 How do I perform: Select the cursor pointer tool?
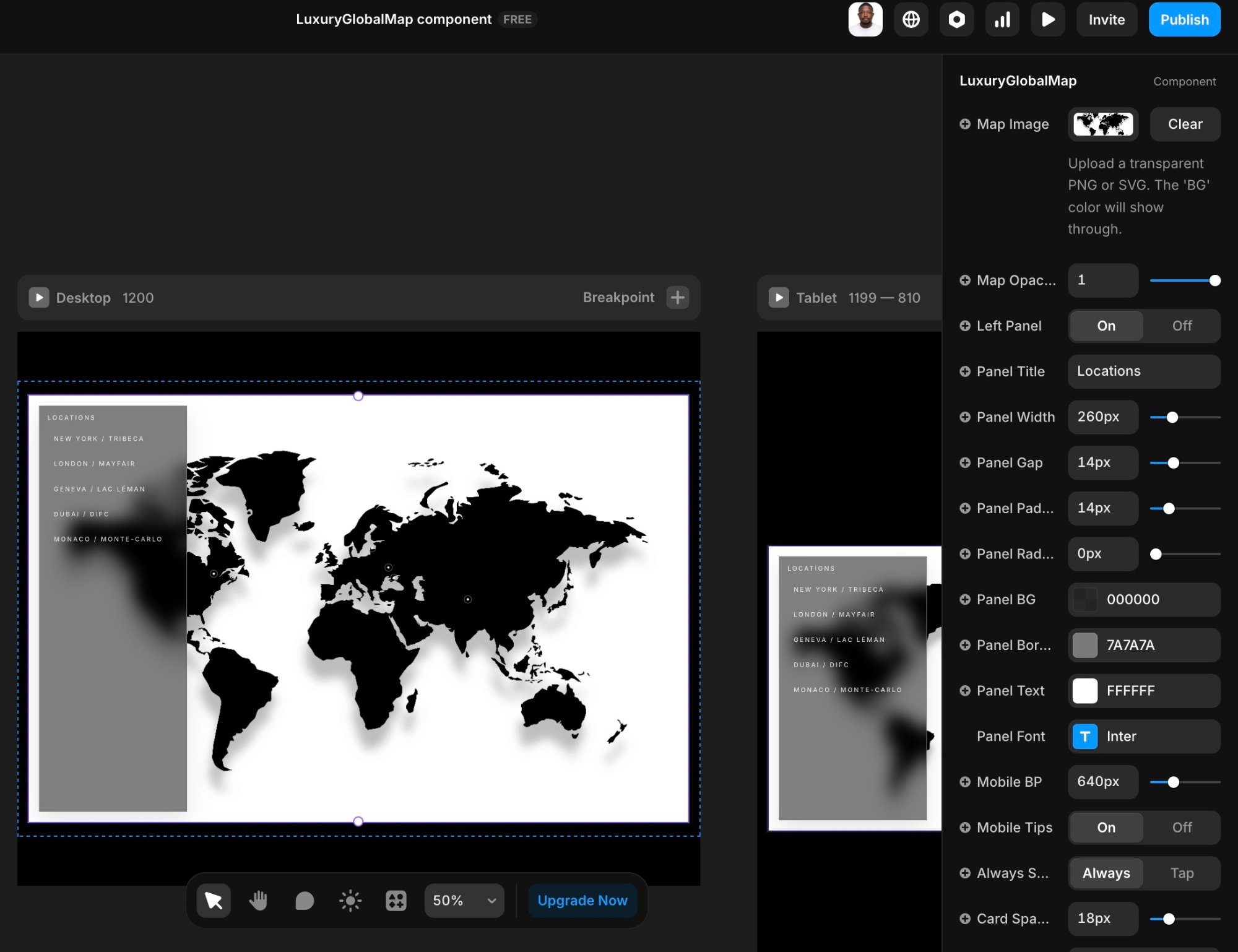pyautogui.click(x=214, y=901)
